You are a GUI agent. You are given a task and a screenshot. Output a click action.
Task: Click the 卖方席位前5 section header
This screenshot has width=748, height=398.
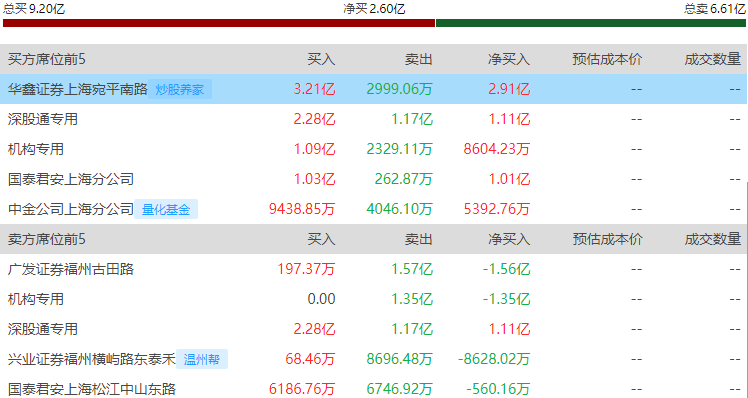tap(47, 239)
